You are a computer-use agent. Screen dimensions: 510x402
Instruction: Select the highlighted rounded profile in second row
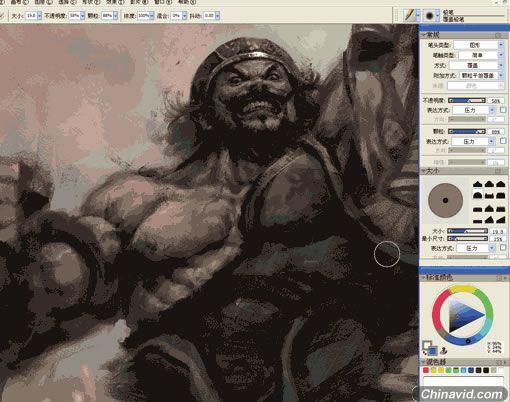(478, 195)
